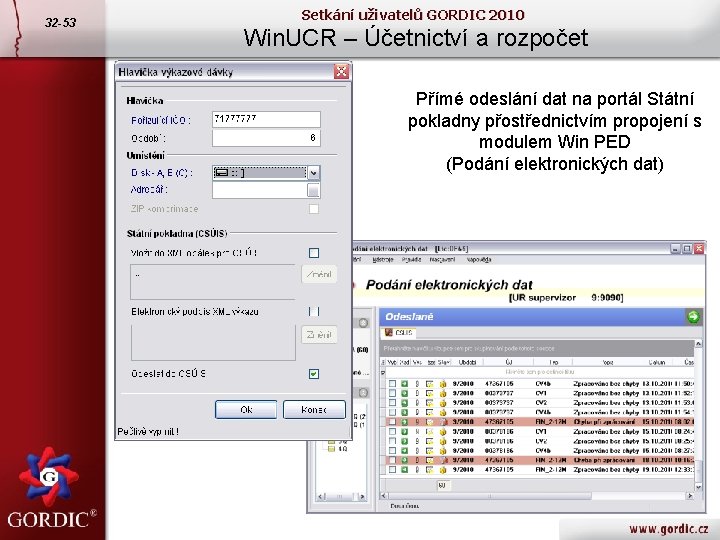Screen dimensions: 720x540
Task: Tick the checkbox of the FIN_2-12M row dated 19.10
Action: coord(392,470)
